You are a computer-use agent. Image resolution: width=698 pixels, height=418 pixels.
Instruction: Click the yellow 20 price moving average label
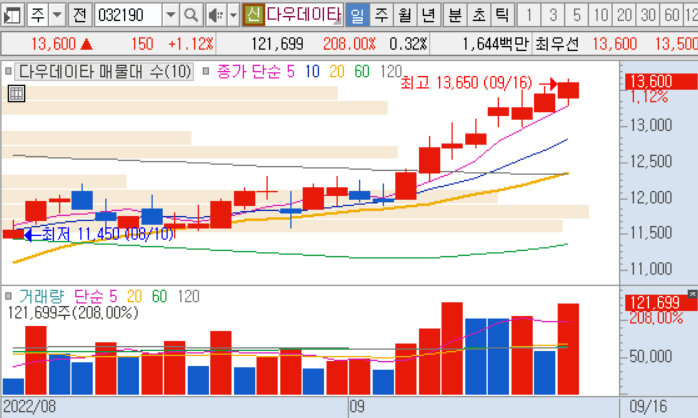click(x=337, y=71)
